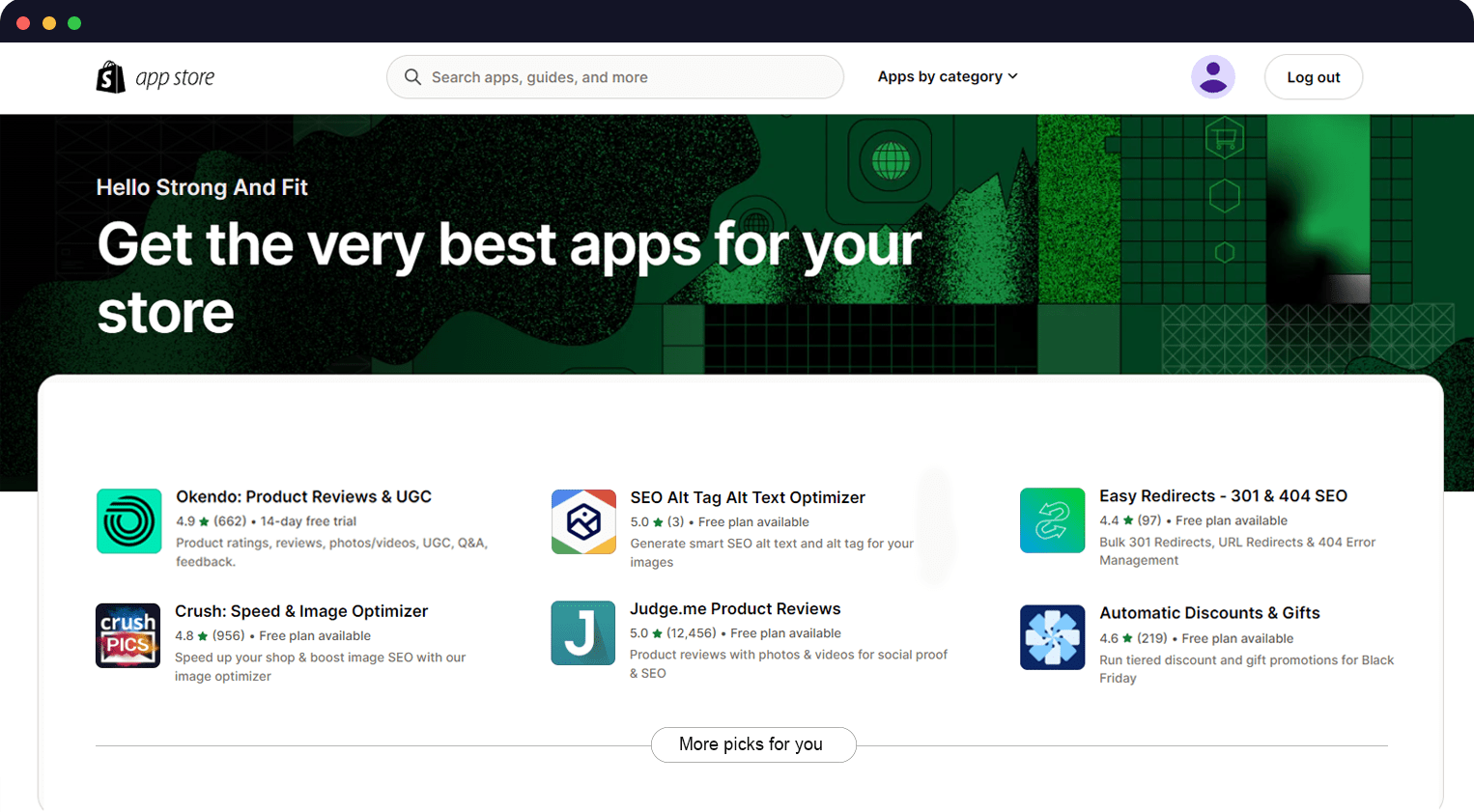1474x812 pixels.
Task: Click the Crush 4.8 rating (956) text
Action: (x=210, y=636)
